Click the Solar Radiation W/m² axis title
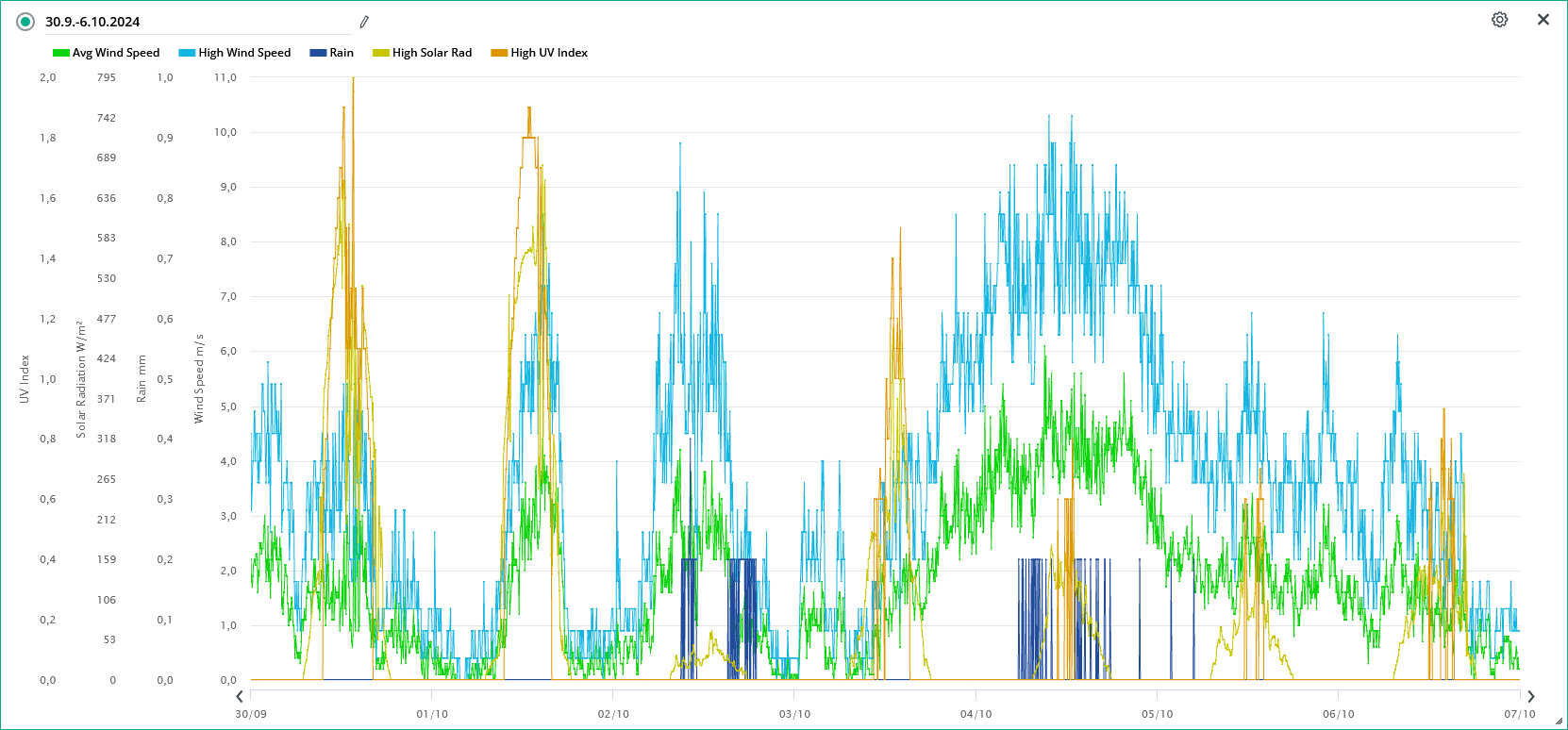1568x730 pixels. coord(81,378)
